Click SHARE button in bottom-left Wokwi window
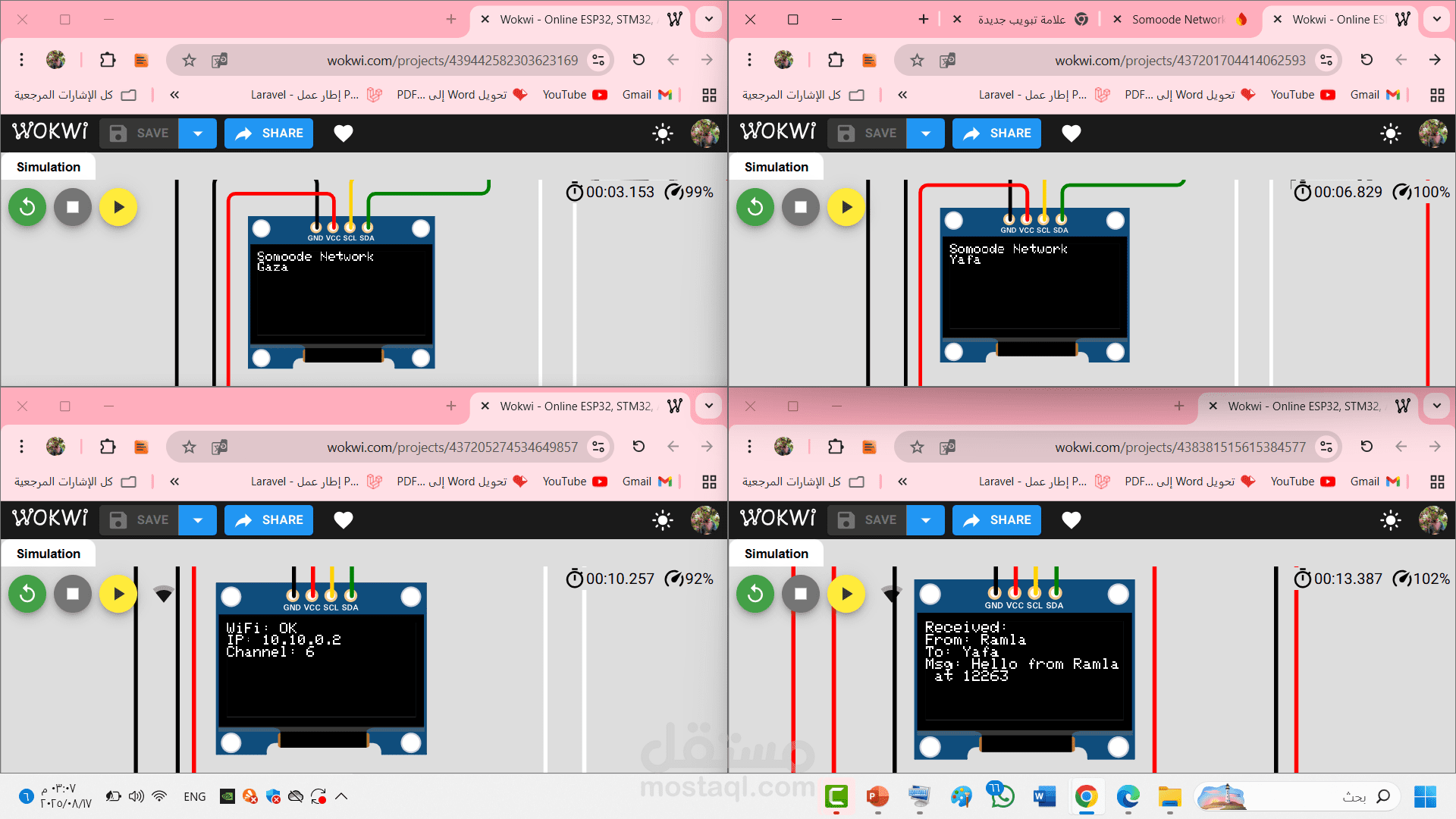This screenshot has width=1456, height=819. point(268,520)
